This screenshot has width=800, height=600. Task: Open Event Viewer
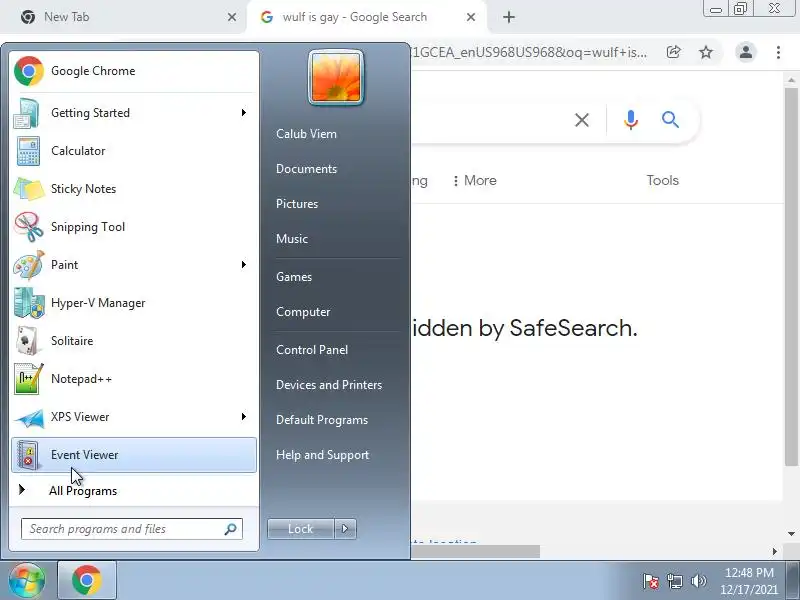[x=134, y=455]
